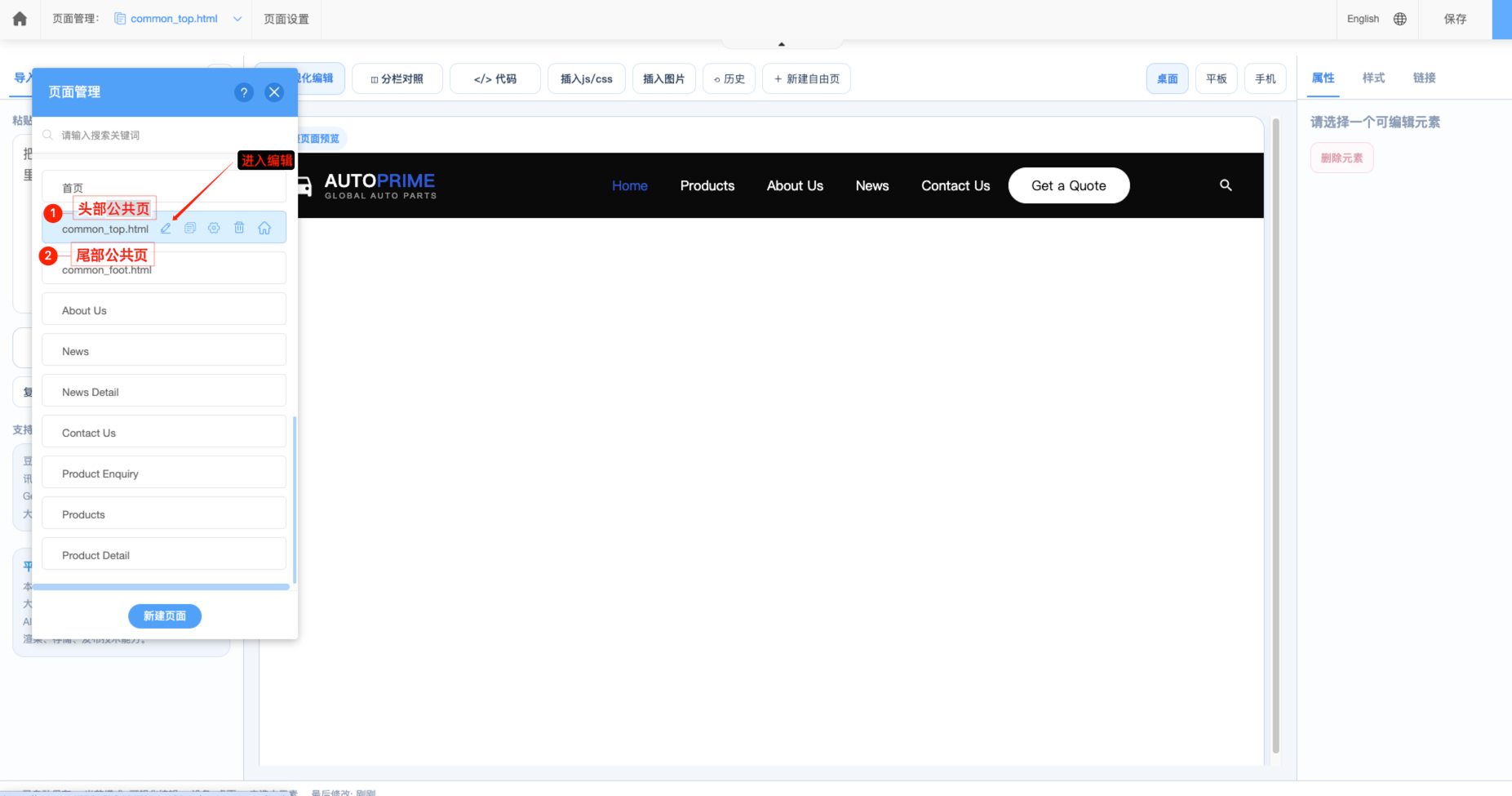1512x796 pixels.
Task: Select the Contact Us page row
Action: (164, 432)
